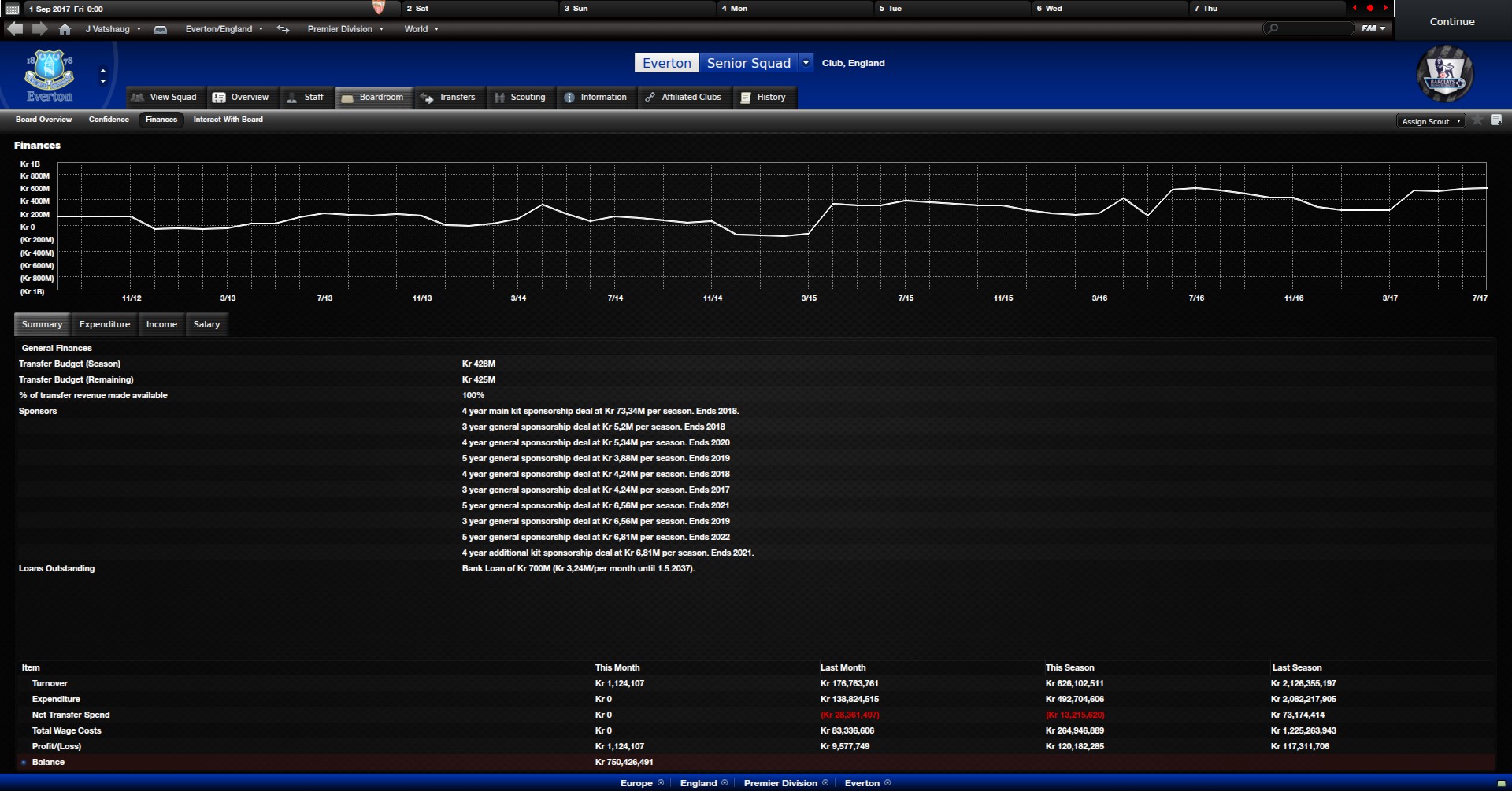Select the 2 Sat calendar day
This screenshot has width=1512, height=791.
[x=480, y=9]
